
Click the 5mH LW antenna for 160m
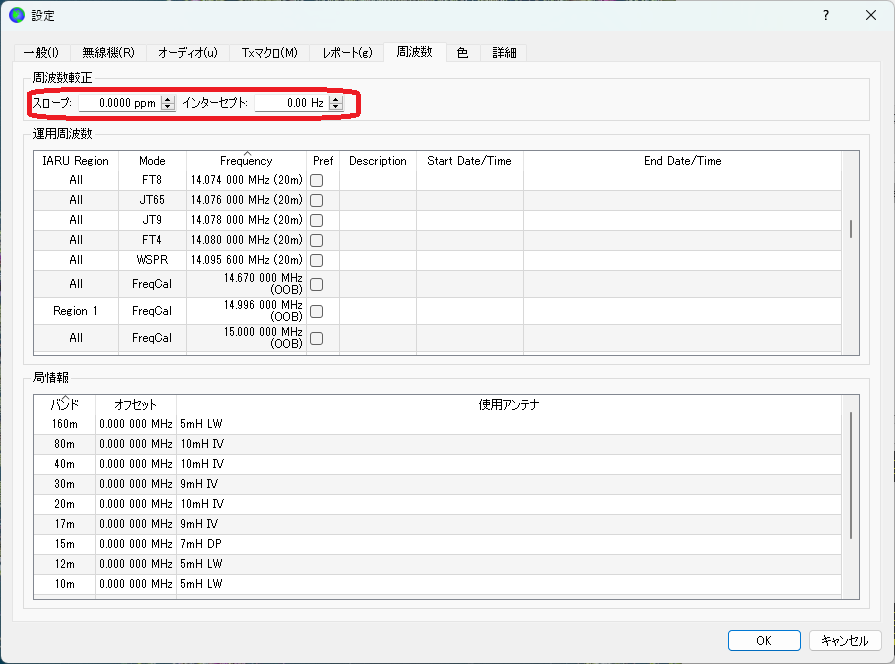tap(509, 424)
